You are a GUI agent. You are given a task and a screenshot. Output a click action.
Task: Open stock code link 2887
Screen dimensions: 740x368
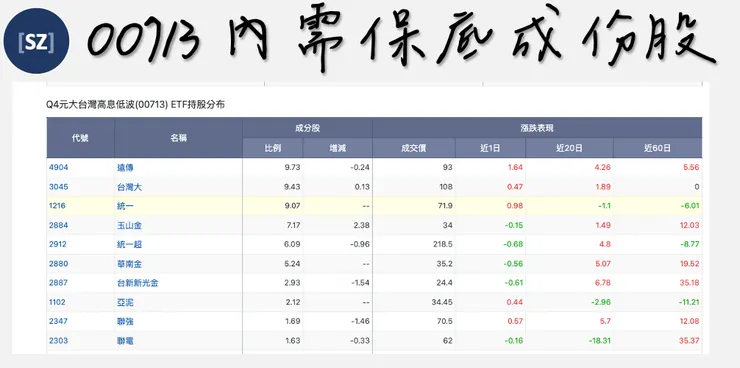click(59, 283)
